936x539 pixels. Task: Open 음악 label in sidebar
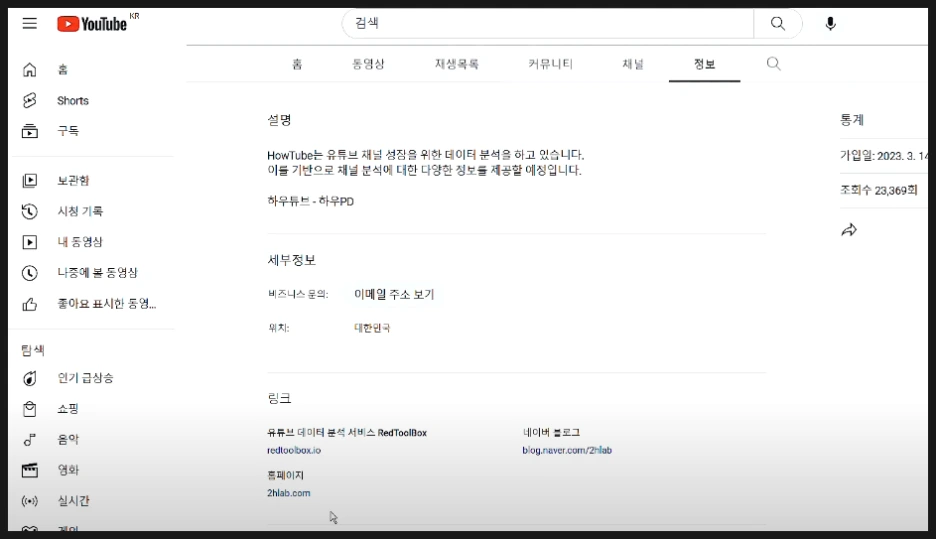click(68, 440)
